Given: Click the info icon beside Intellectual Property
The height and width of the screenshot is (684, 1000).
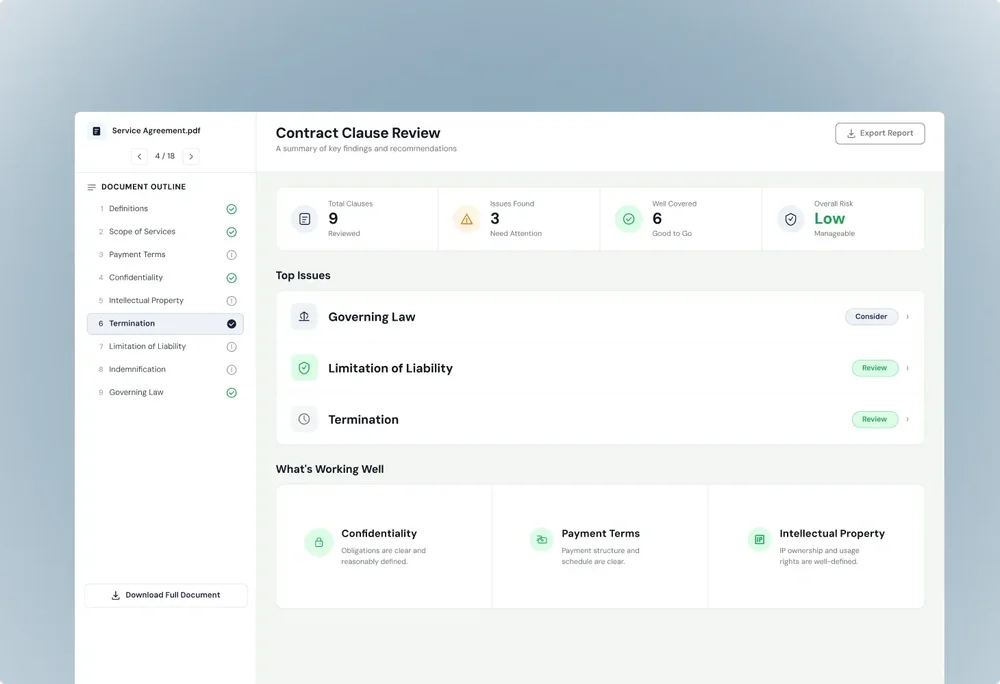Looking at the screenshot, I should (x=232, y=301).
